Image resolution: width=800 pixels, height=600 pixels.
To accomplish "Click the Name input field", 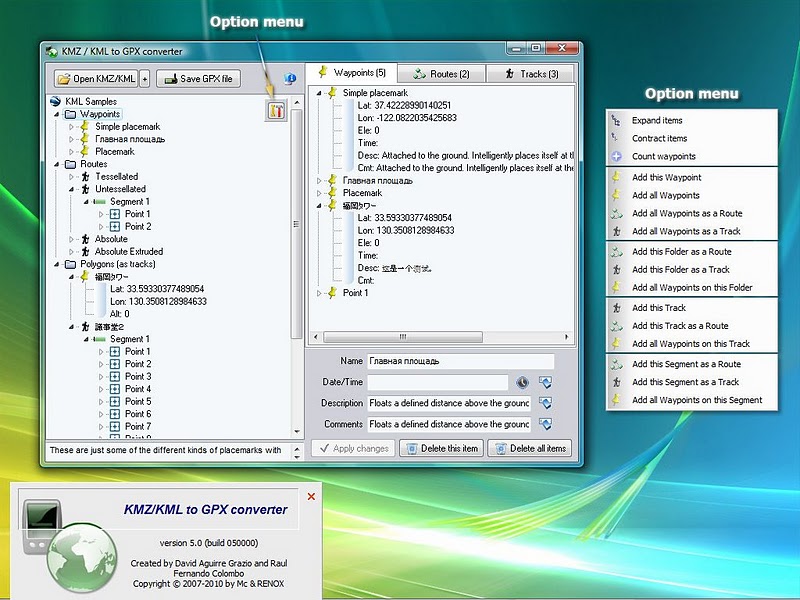I will [x=460, y=361].
